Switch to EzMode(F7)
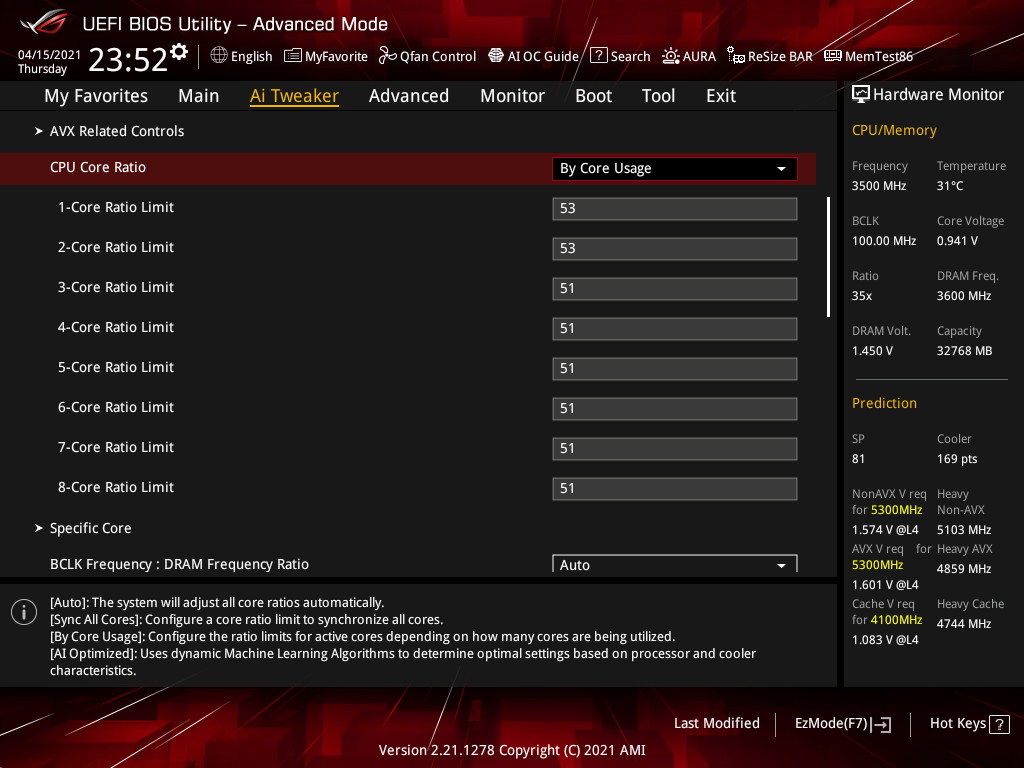This screenshot has width=1024, height=768. tap(842, 724)
